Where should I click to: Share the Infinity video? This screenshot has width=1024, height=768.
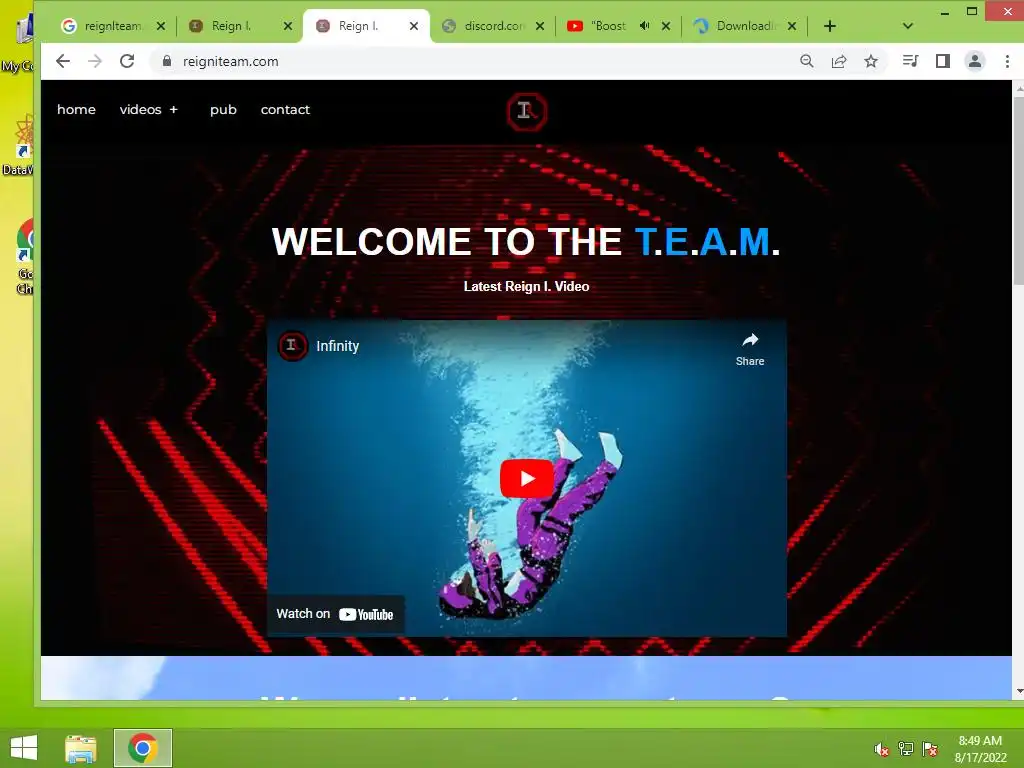click(x=750, y=349)
